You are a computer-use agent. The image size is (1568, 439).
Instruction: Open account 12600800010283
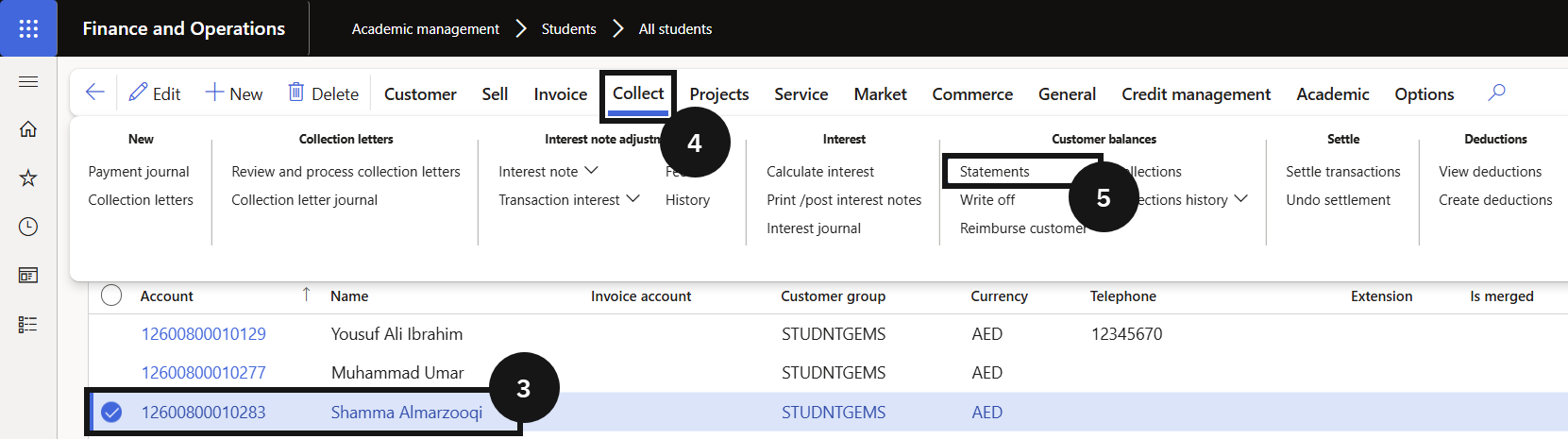(x=203, y=413)
